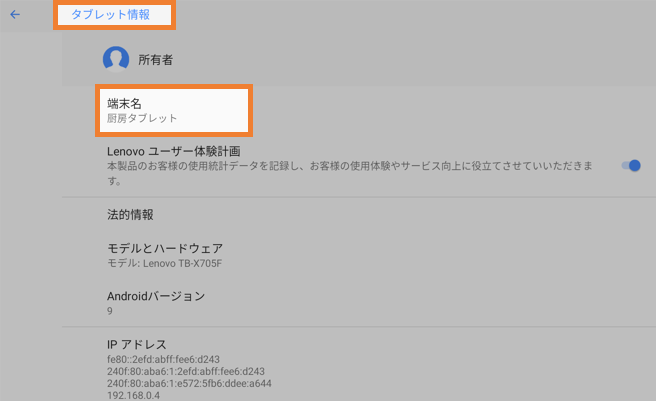The height and width of the screenshot is (401, 656).
Task: Click the タブレット情報 page title
Action: click(x=110, y=15)
